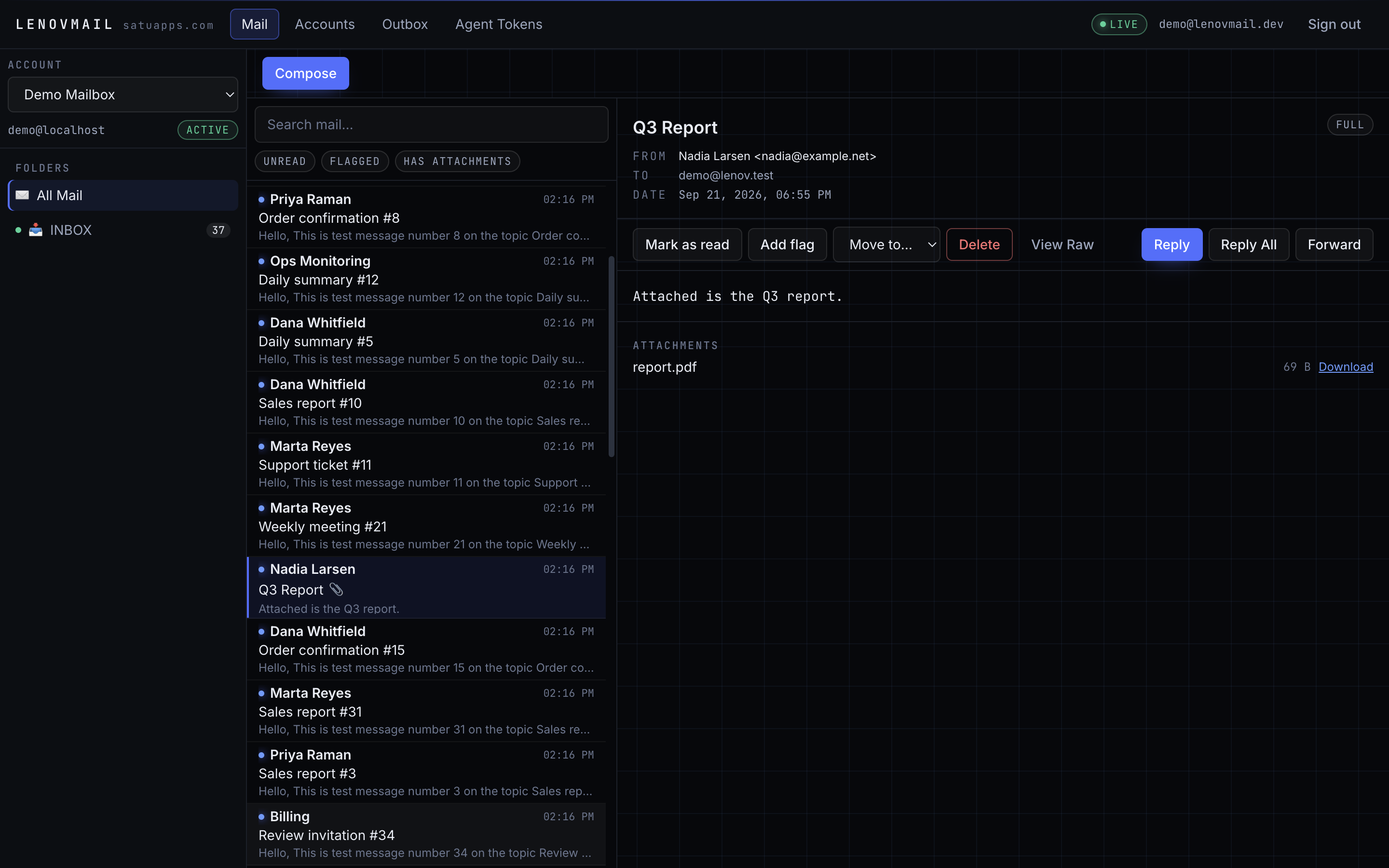Click the INBOX unread count 37 badge
The width and height of the screenshot is (1389, 868).
click(218, 230)
